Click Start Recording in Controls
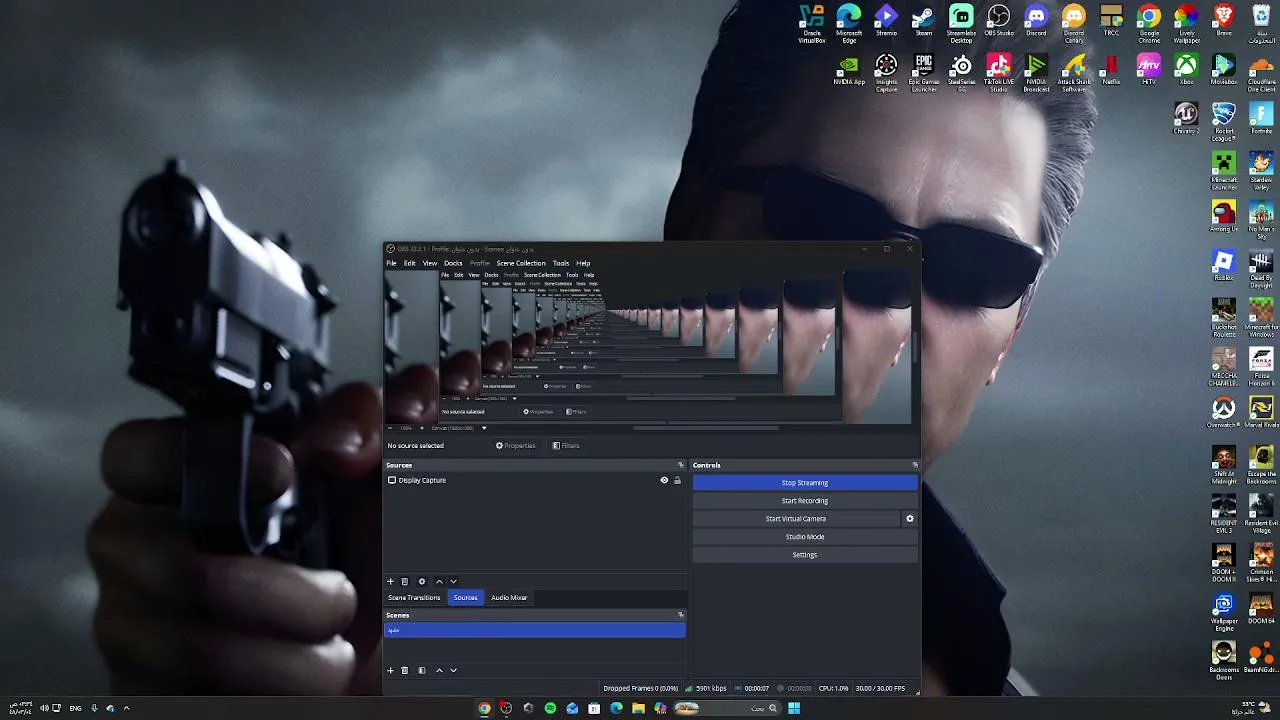The width and height of the screenshot is (1280, 720). pos(805,501)
